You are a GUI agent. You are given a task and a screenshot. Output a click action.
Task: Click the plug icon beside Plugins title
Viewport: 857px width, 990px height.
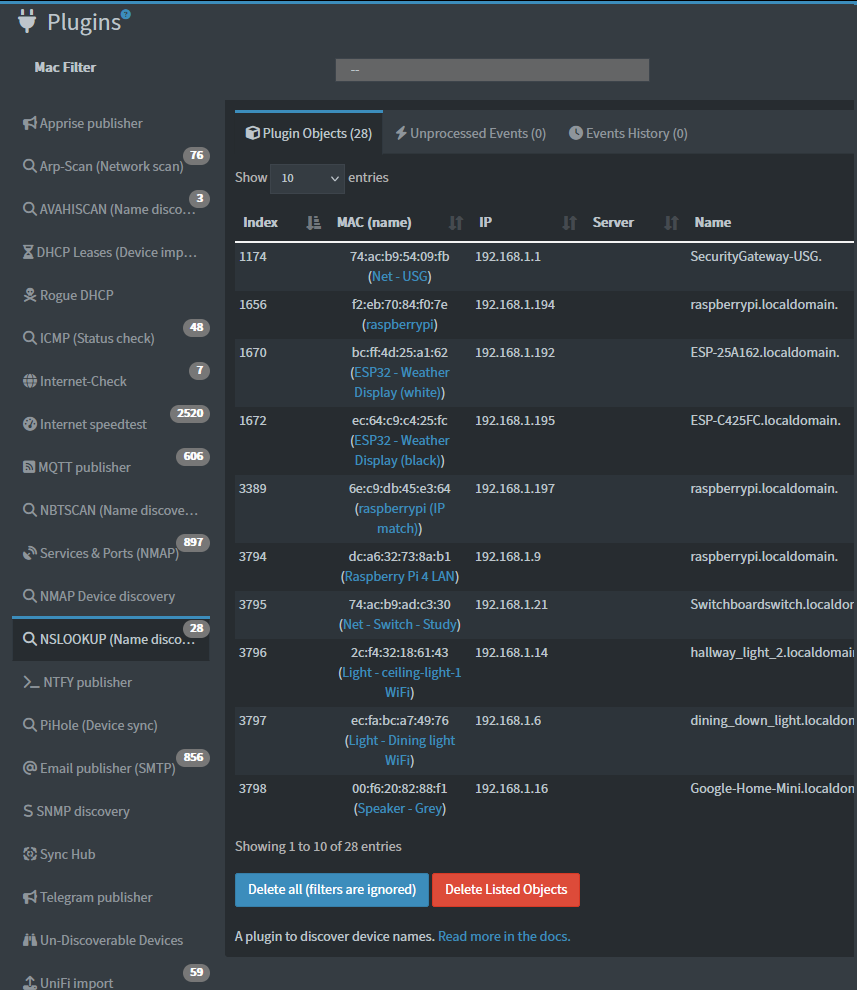[x=27, y=21]
